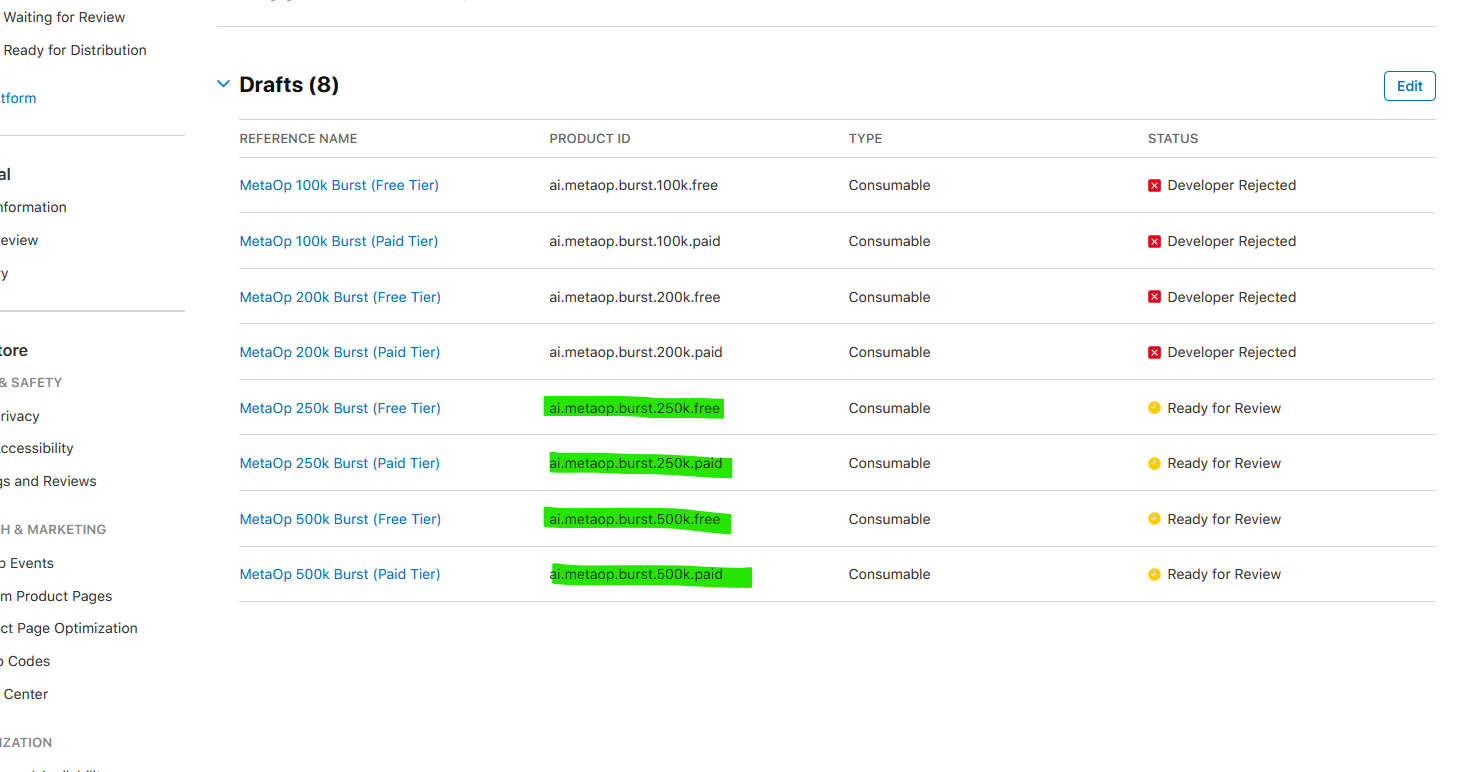
Task: Click the STATUS column header
Action: click(x=1172, y=139)
